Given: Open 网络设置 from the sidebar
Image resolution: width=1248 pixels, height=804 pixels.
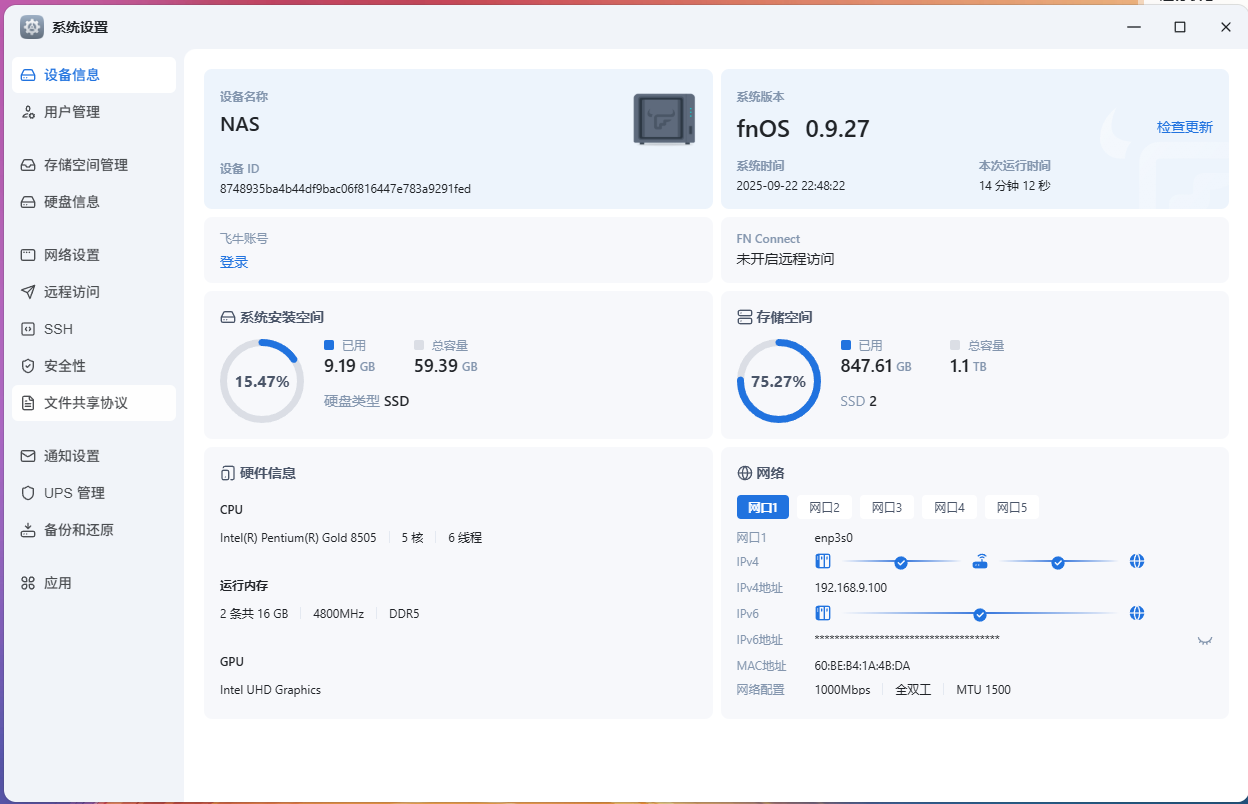Looking at the screenshot, I should point(71,255).
